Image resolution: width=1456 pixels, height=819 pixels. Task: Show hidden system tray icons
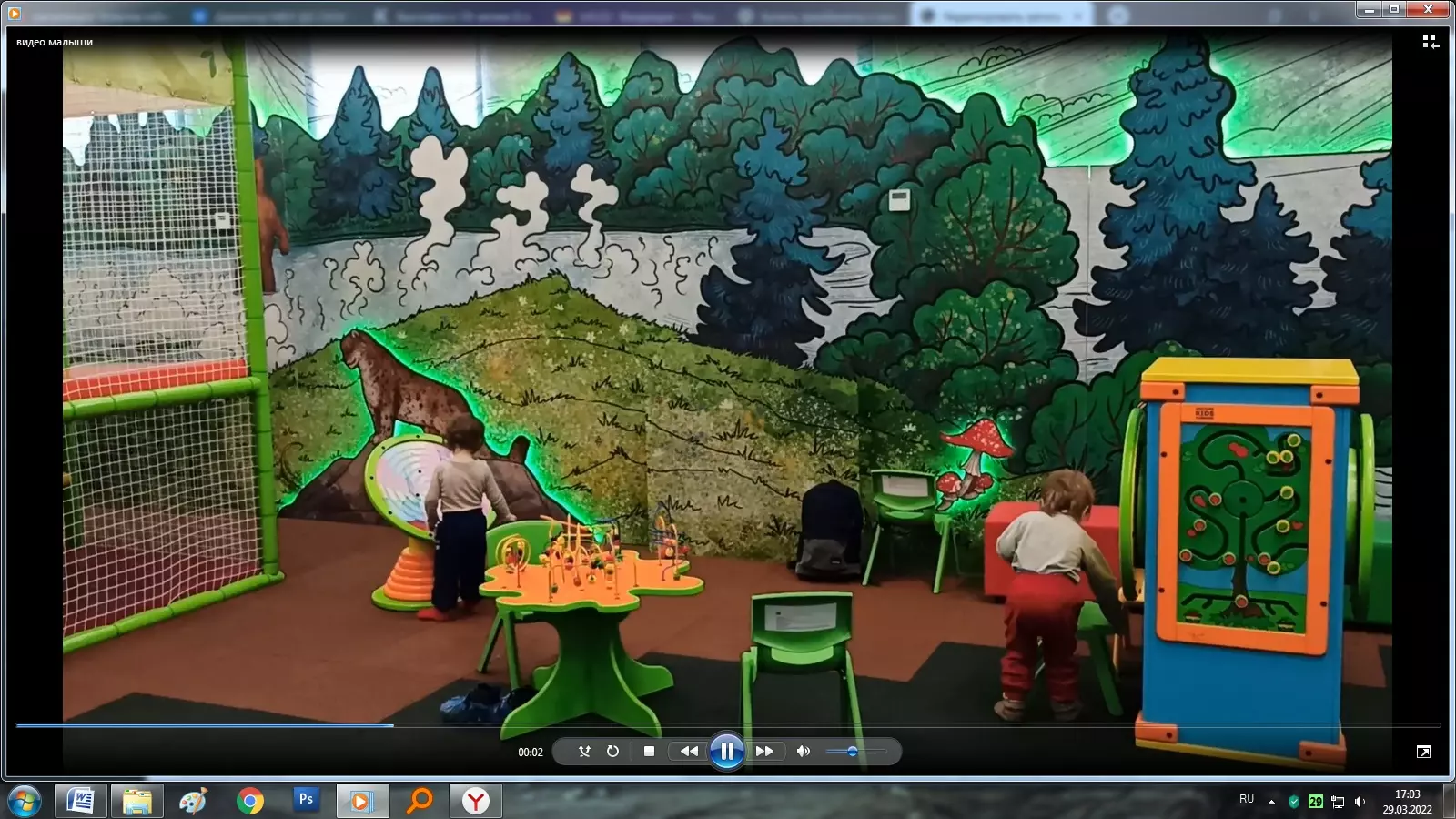tap(1271, 802)
